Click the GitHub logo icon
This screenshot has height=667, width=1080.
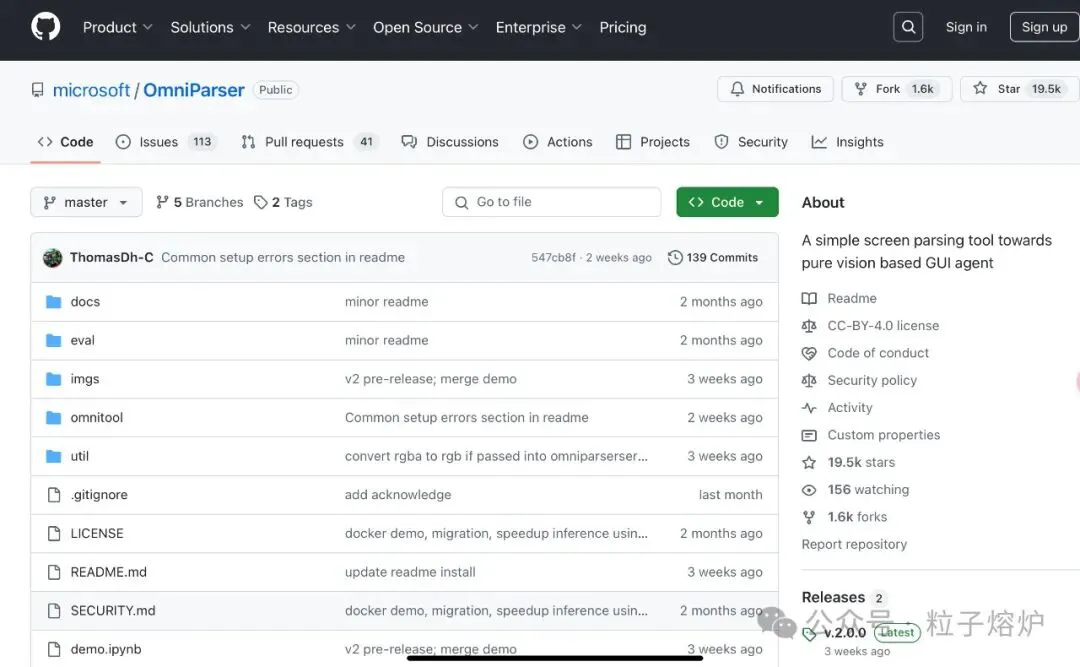click(45, 27)
